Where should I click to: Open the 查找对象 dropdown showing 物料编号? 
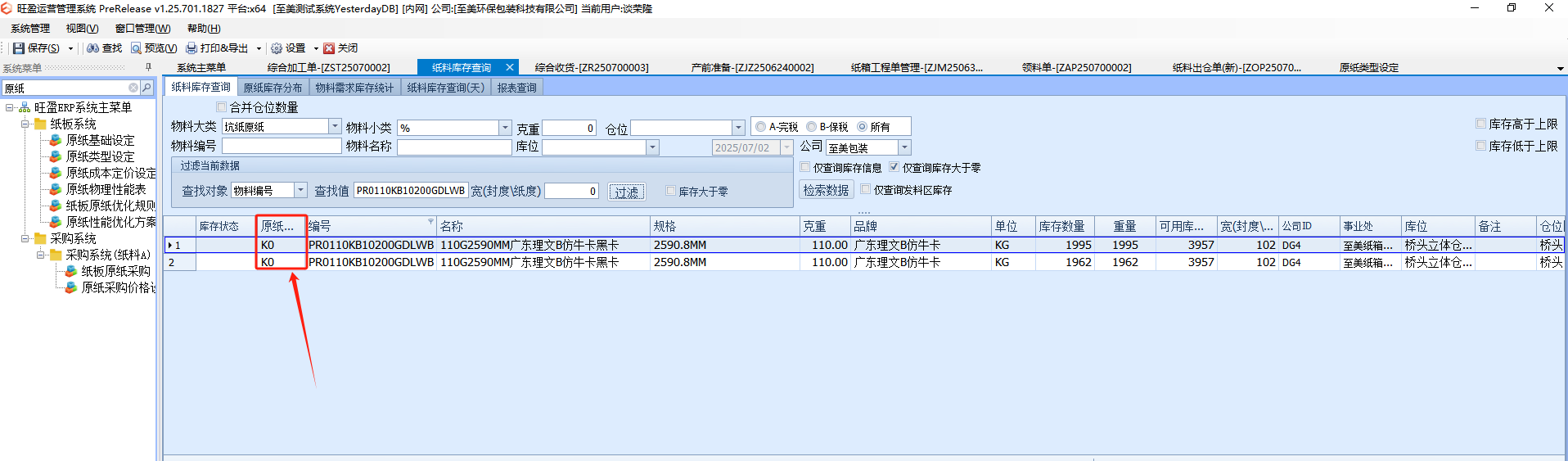tap(300, 190)
